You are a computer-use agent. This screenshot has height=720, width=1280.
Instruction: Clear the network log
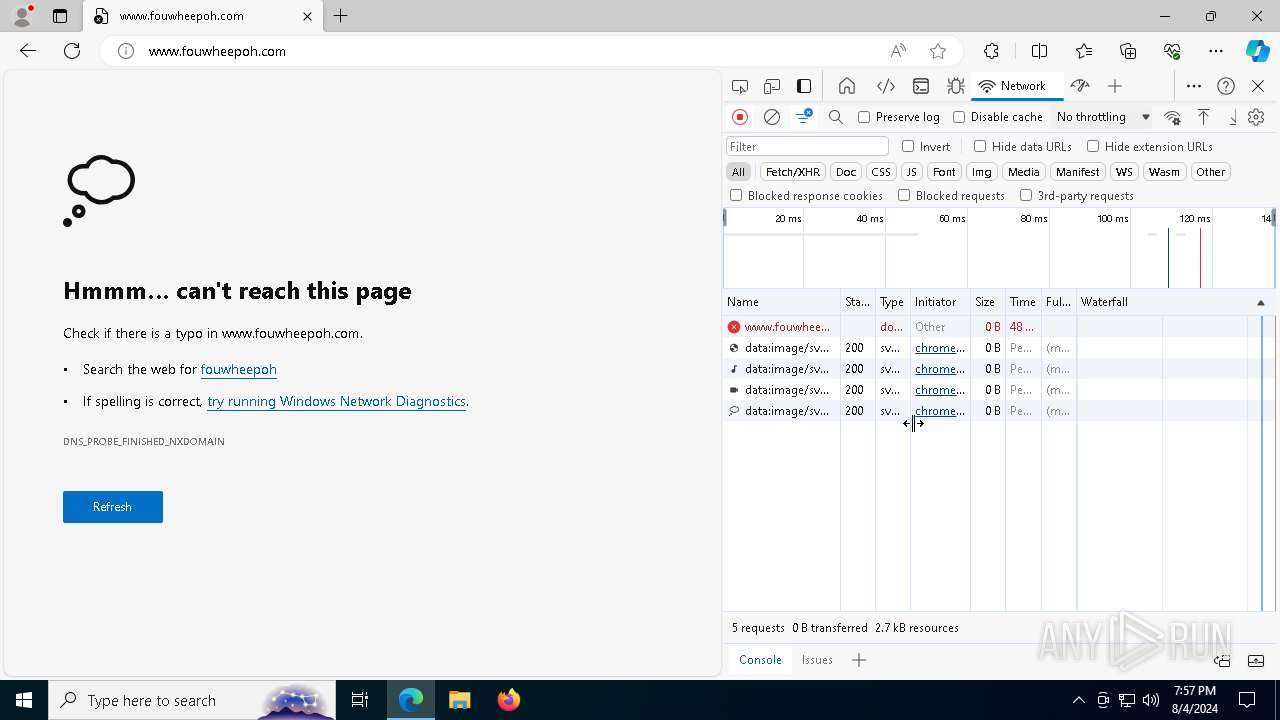coord(772,117)
